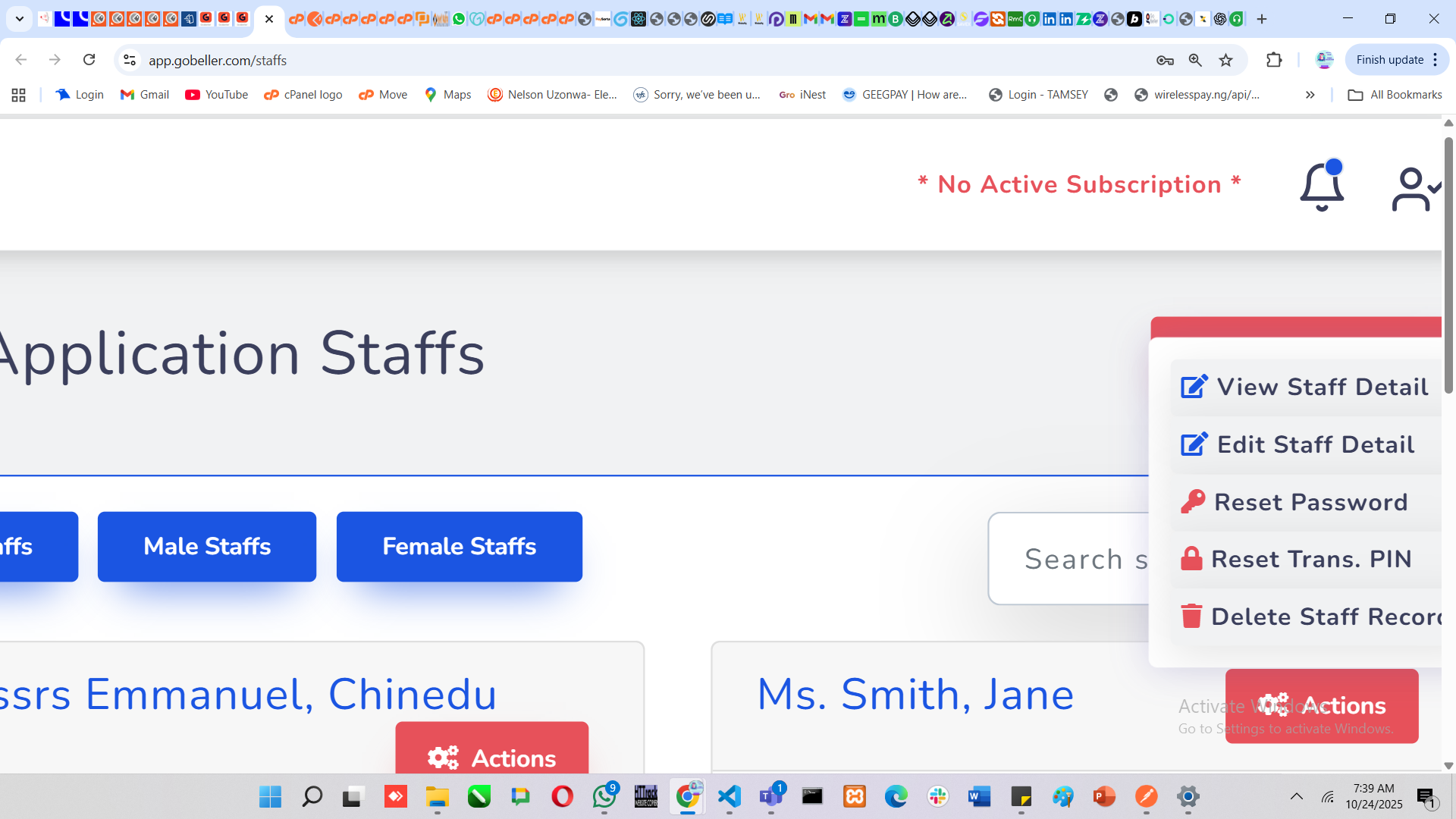Click the browser zoom magnifier icon
This screenshot has width=1456, height=819.
1195,60
